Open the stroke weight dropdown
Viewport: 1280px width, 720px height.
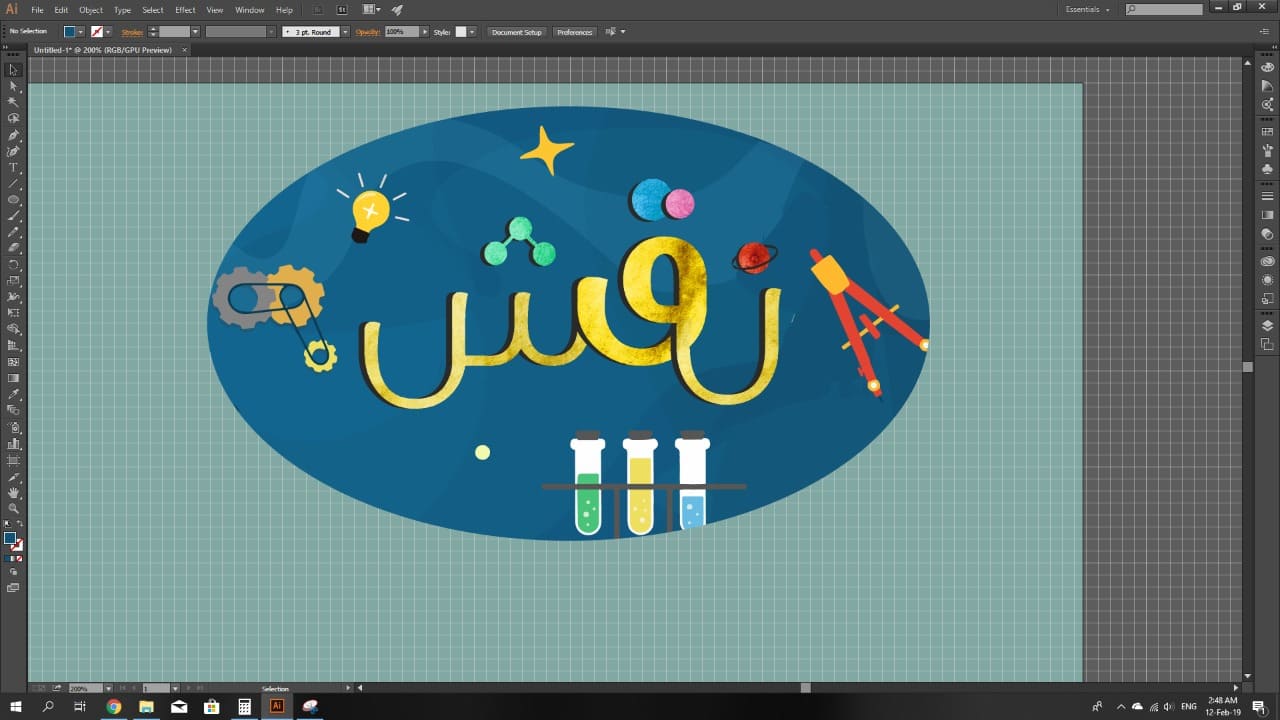(195, 32)
